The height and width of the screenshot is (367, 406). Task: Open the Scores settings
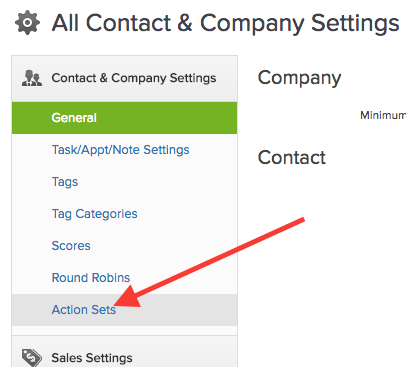pos(71,246)
